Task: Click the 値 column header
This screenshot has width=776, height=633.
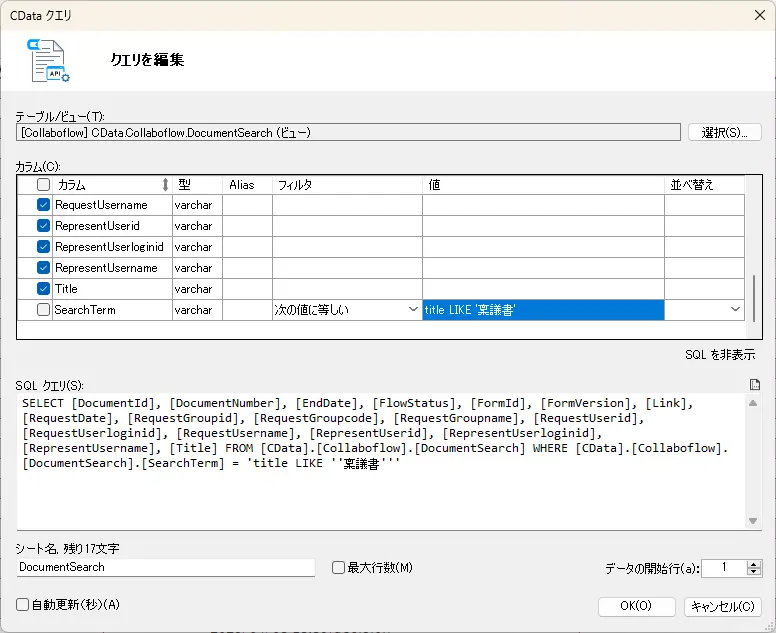Action: point(543,185)
